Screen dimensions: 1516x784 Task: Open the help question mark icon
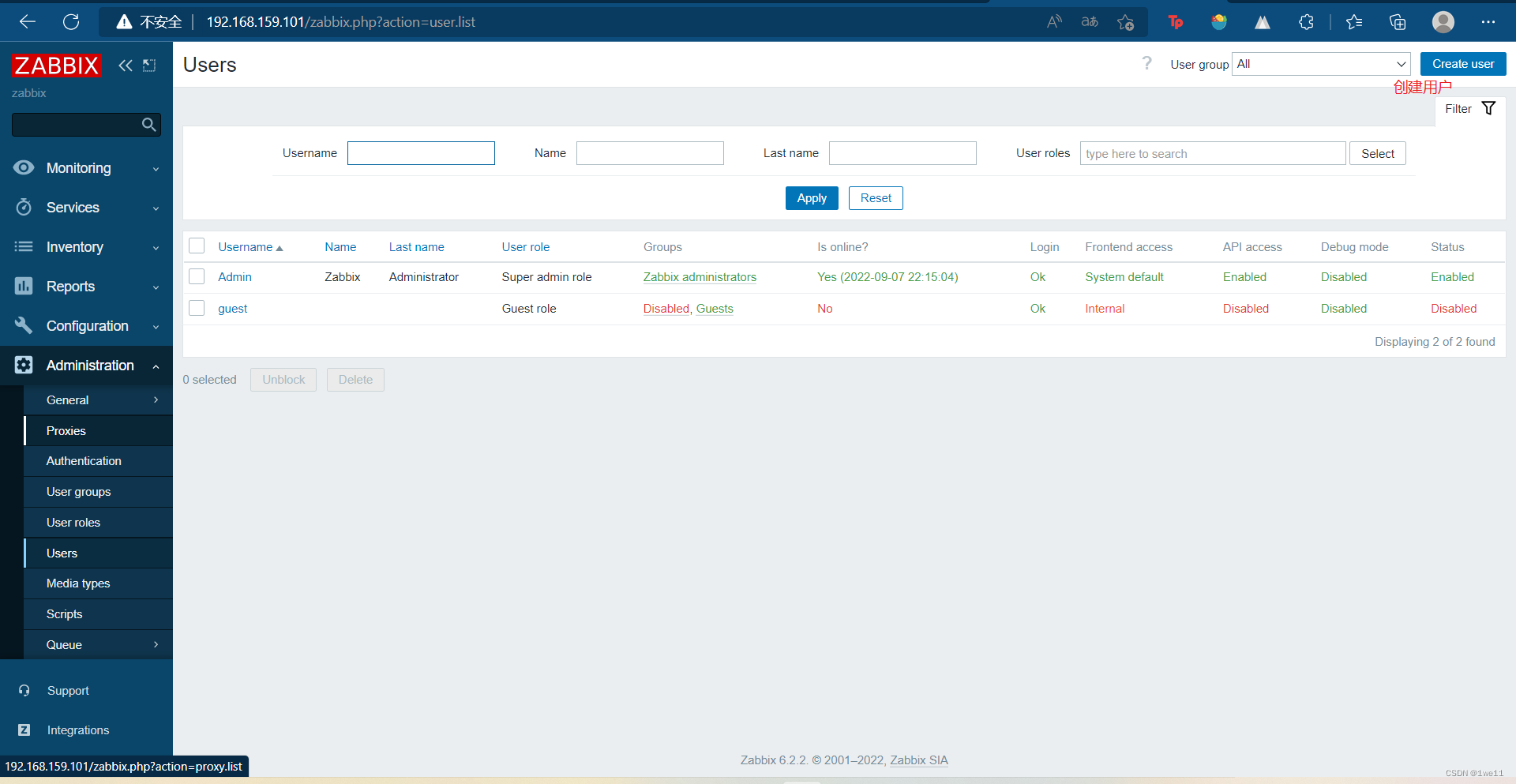click(x=1146, y=63)
